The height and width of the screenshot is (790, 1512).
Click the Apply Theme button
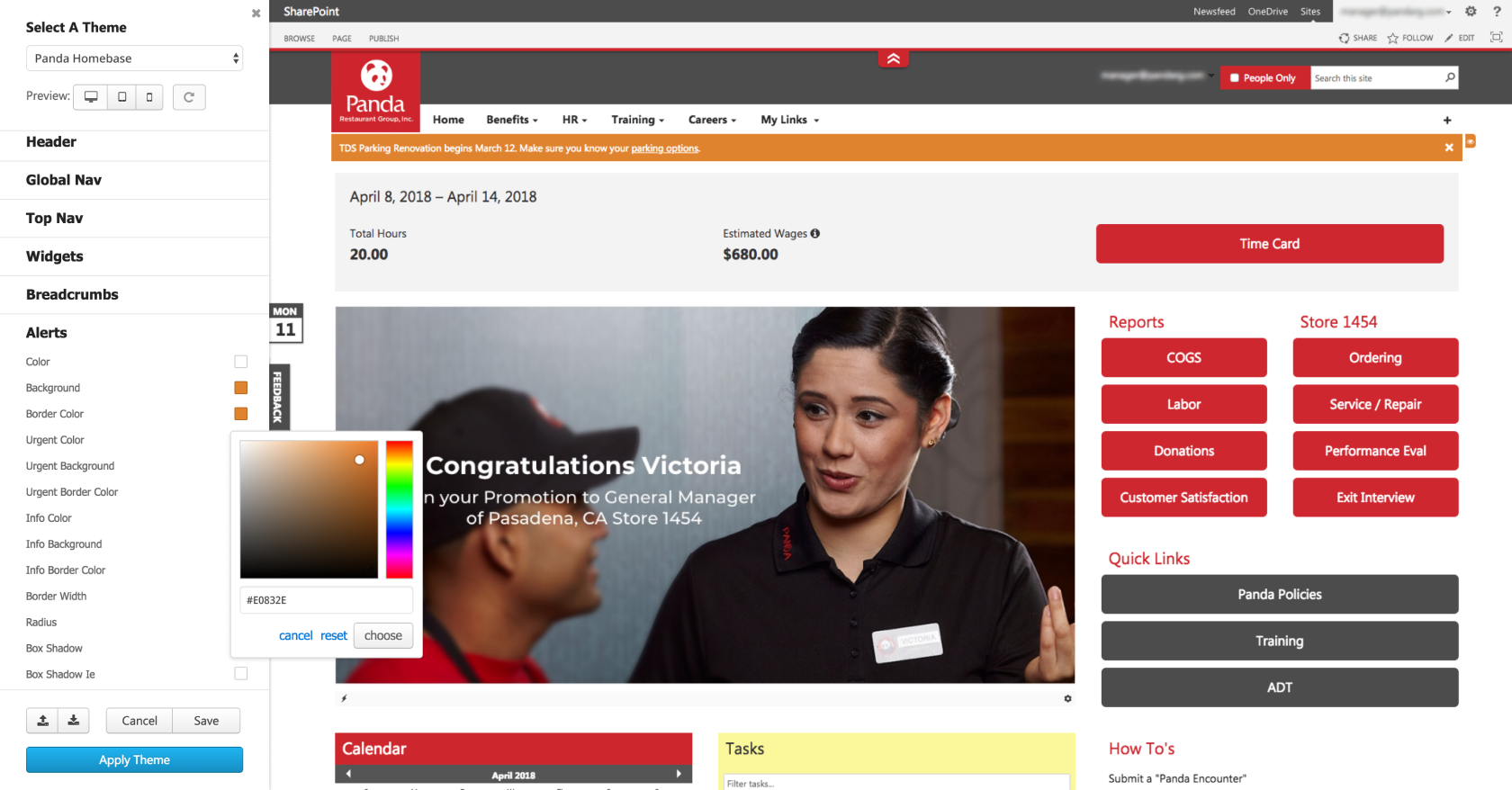(134, 760)
